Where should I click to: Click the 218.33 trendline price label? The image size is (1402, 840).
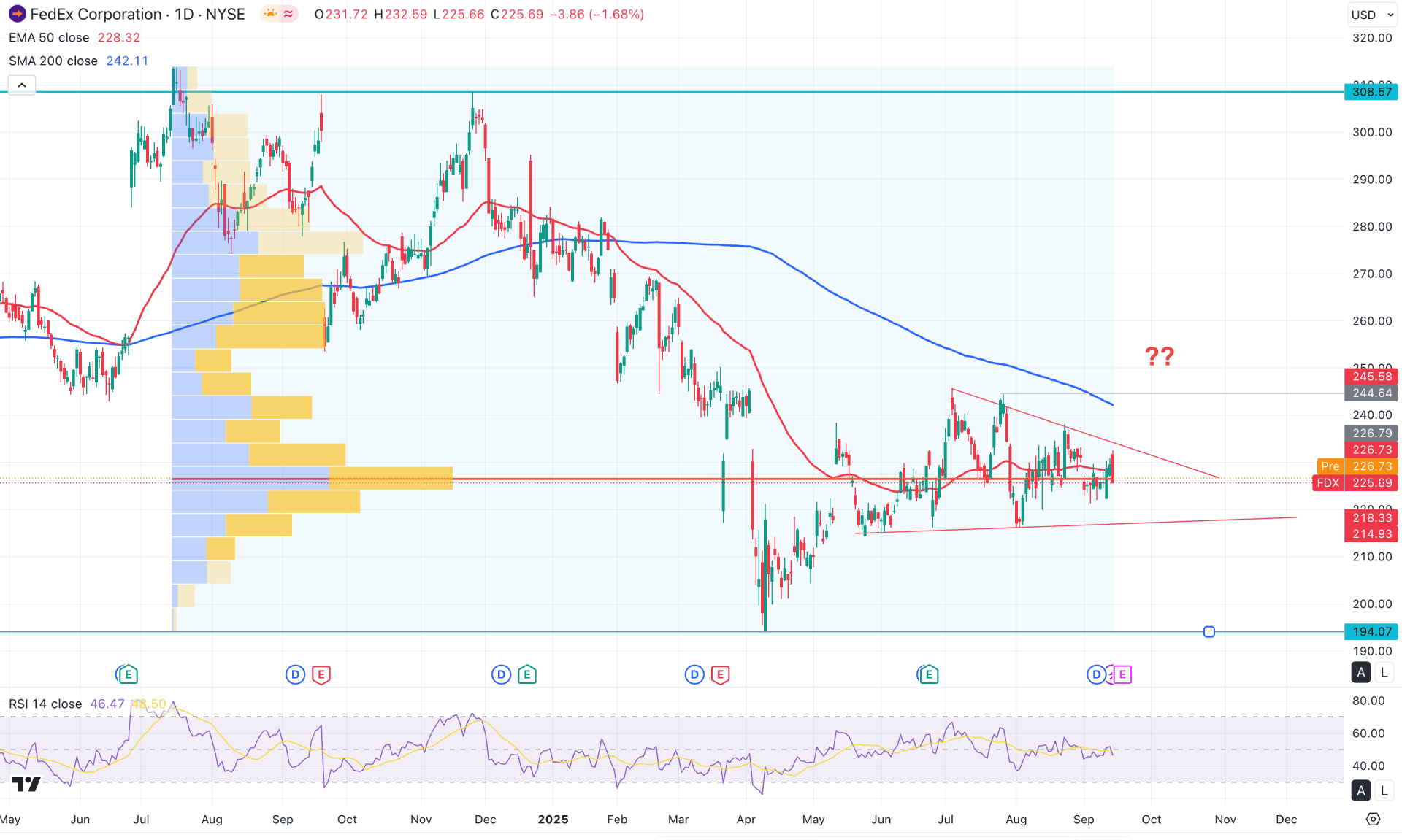[x=1371, y=517]
